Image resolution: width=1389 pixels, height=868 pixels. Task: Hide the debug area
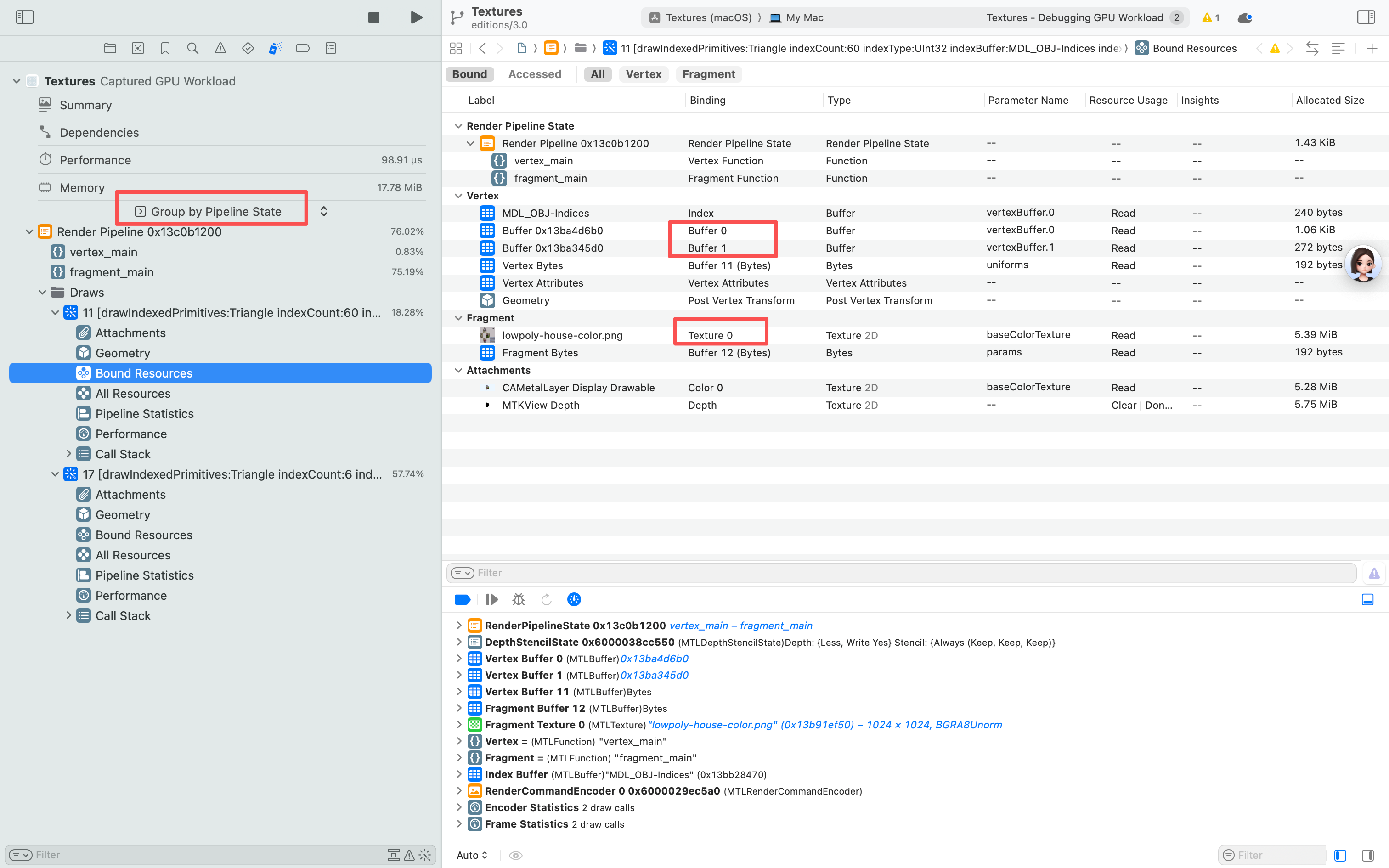click(1368, 599)
